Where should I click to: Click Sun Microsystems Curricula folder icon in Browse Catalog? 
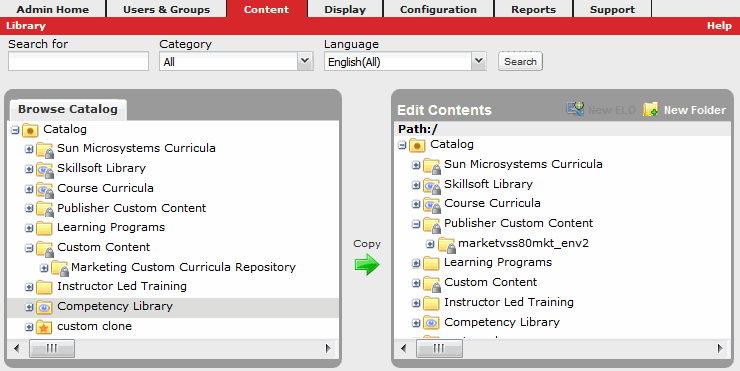45,150
